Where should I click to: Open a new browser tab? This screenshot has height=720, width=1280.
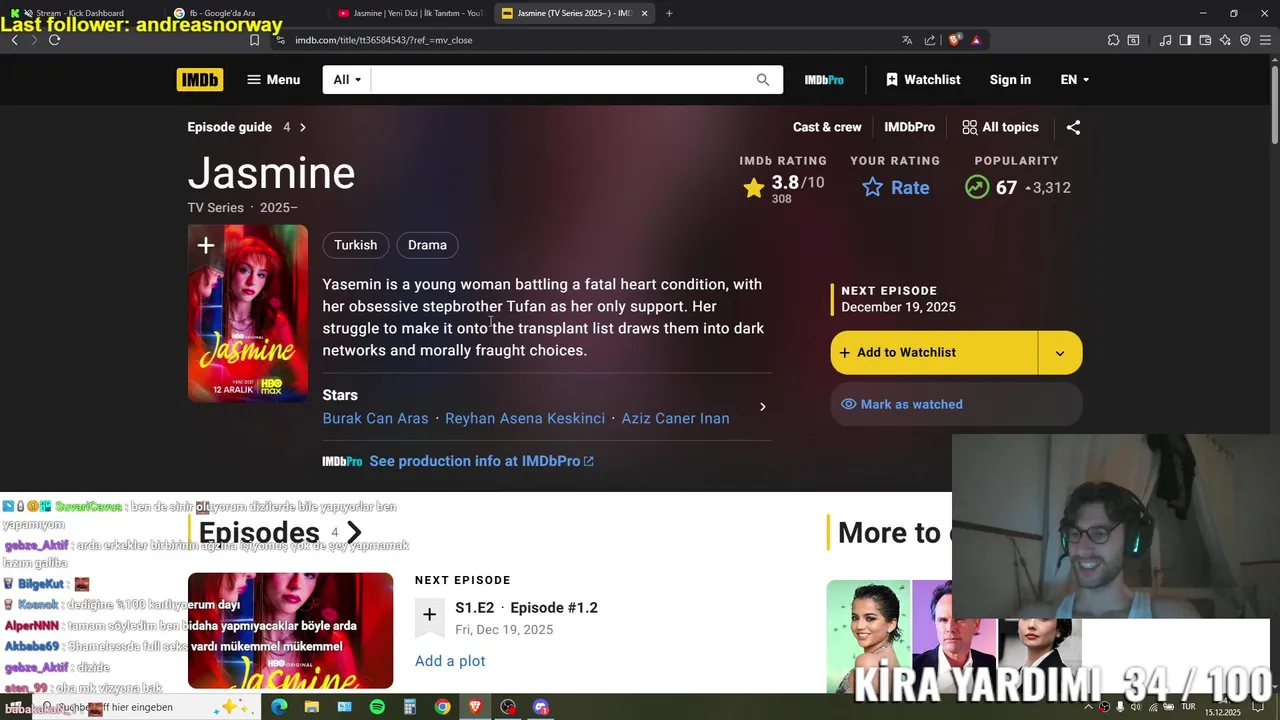(669, 13)
